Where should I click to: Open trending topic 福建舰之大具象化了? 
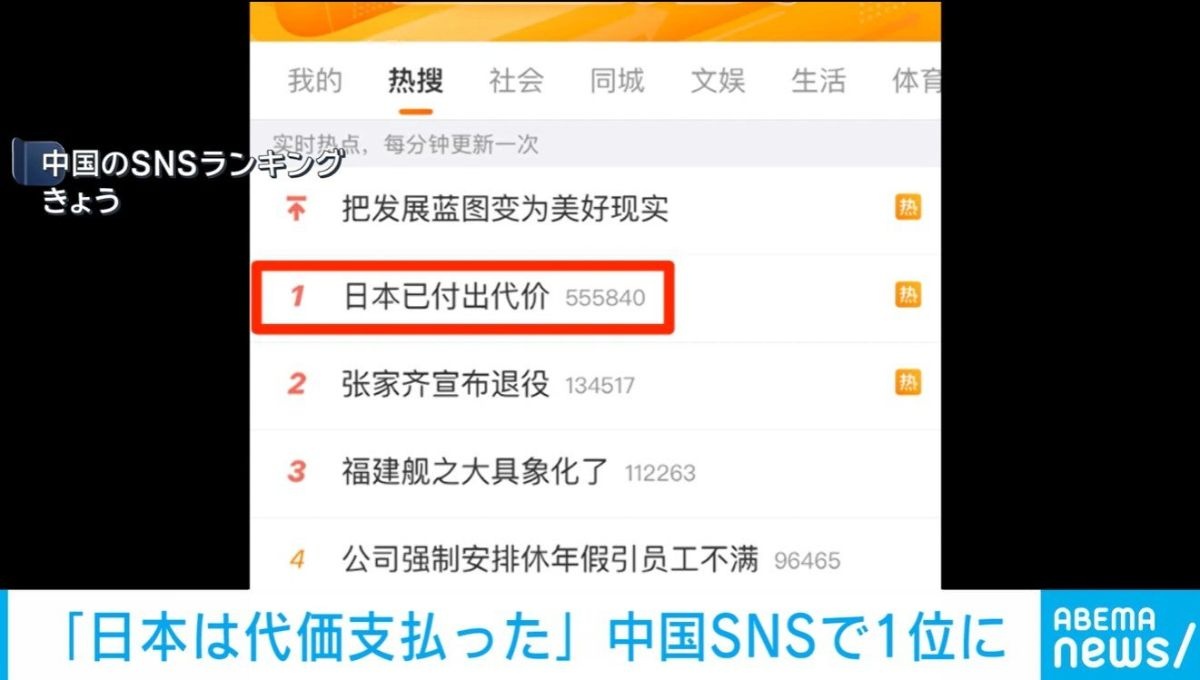tap(476, 471)
